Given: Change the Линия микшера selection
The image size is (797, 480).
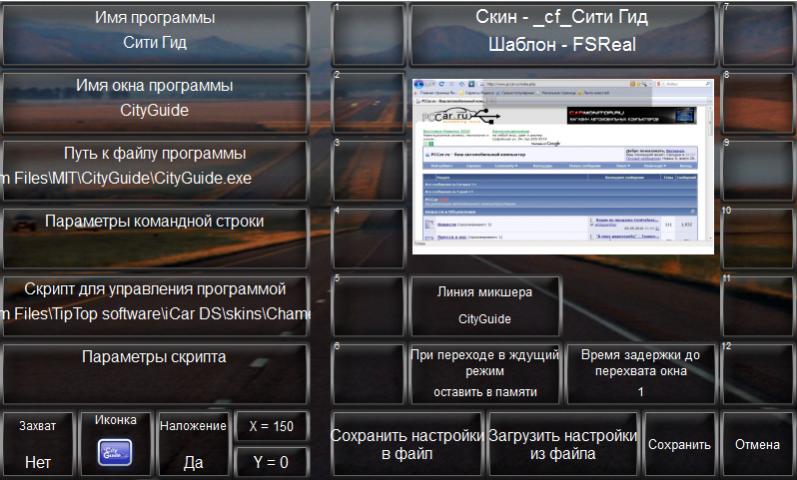Looking at the screenshot, I should 485,306.
